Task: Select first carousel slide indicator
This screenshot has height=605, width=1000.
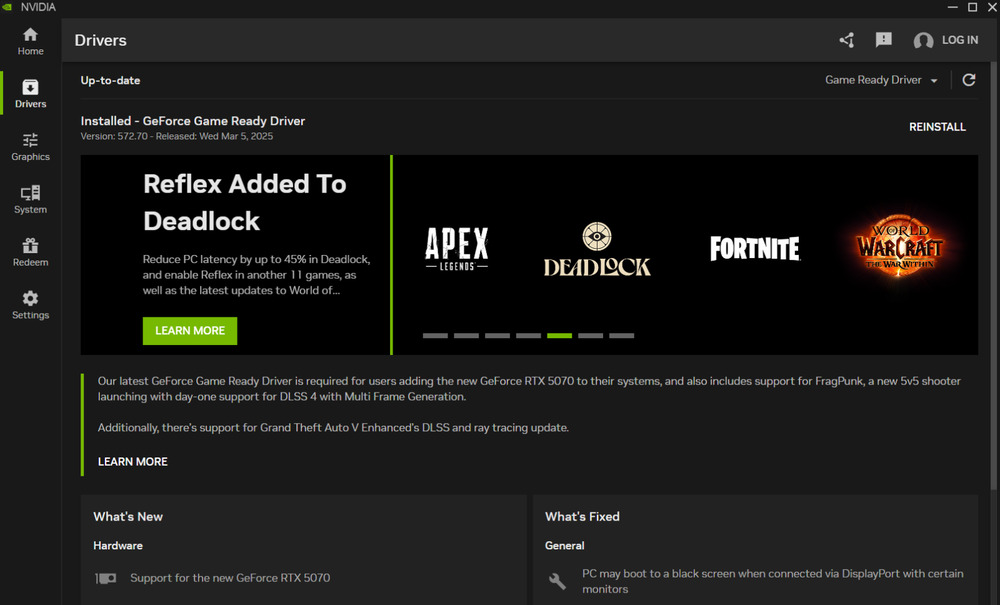Action: 435,335
